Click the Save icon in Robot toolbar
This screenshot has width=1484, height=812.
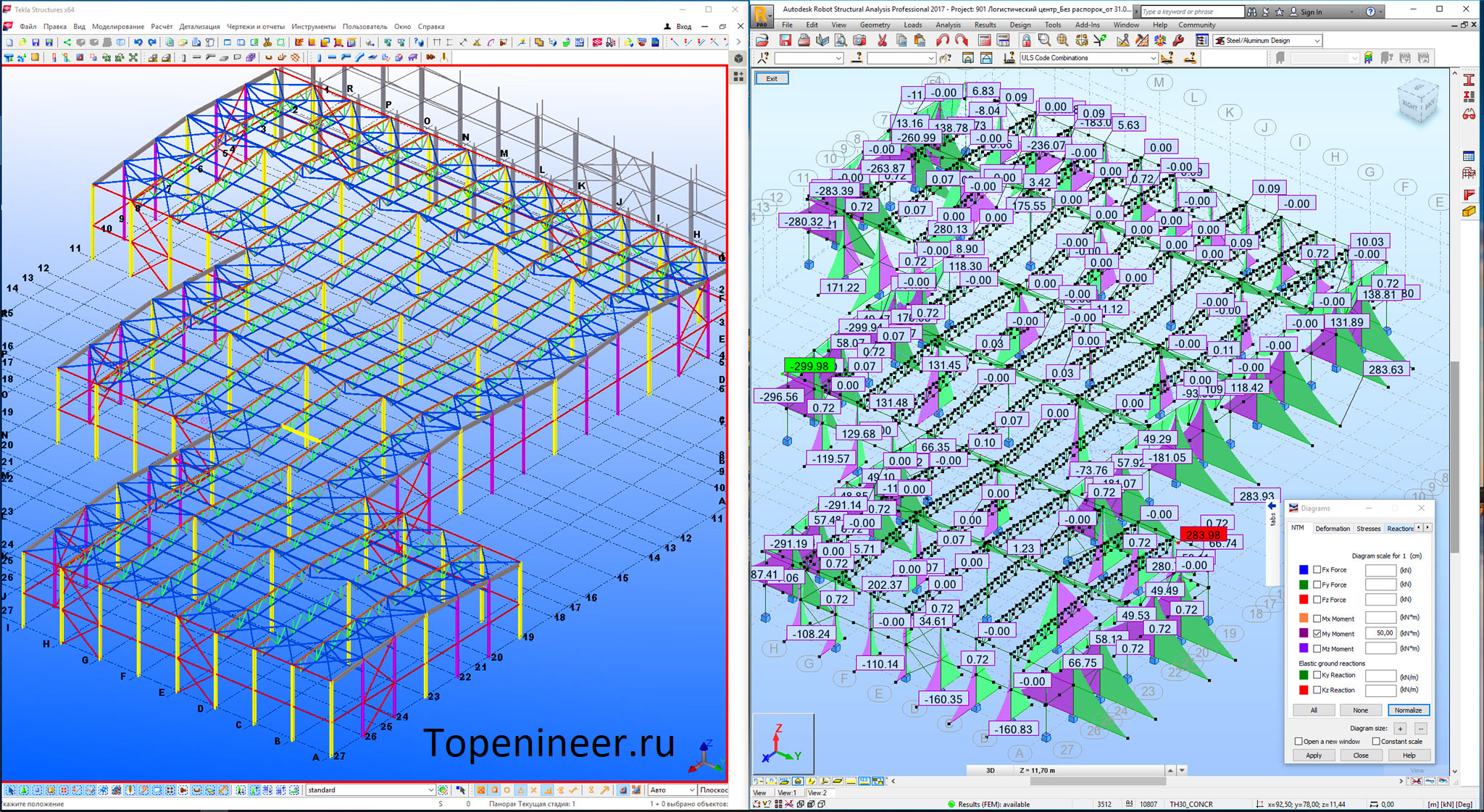click(785, 41)
